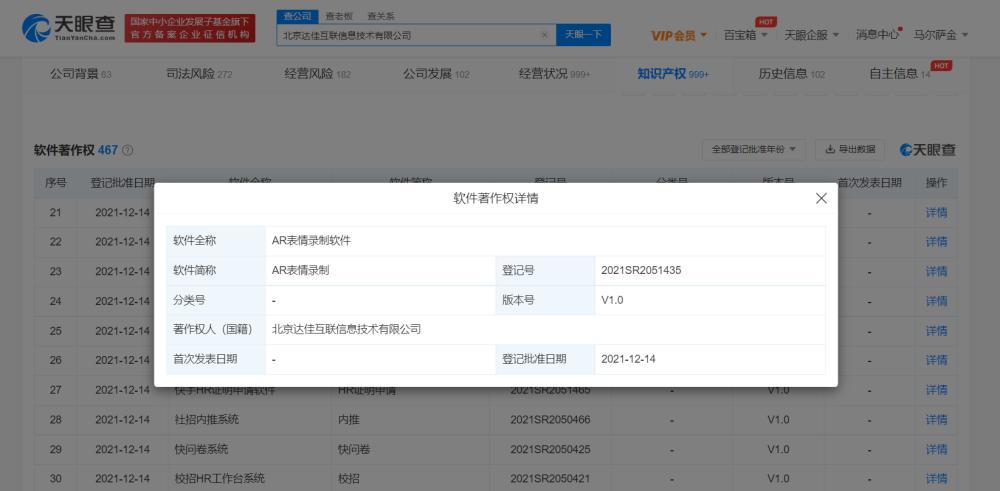Clear the search box with the X icon
This screenshot has width=1000, height=491.
[x=544, y=35]
